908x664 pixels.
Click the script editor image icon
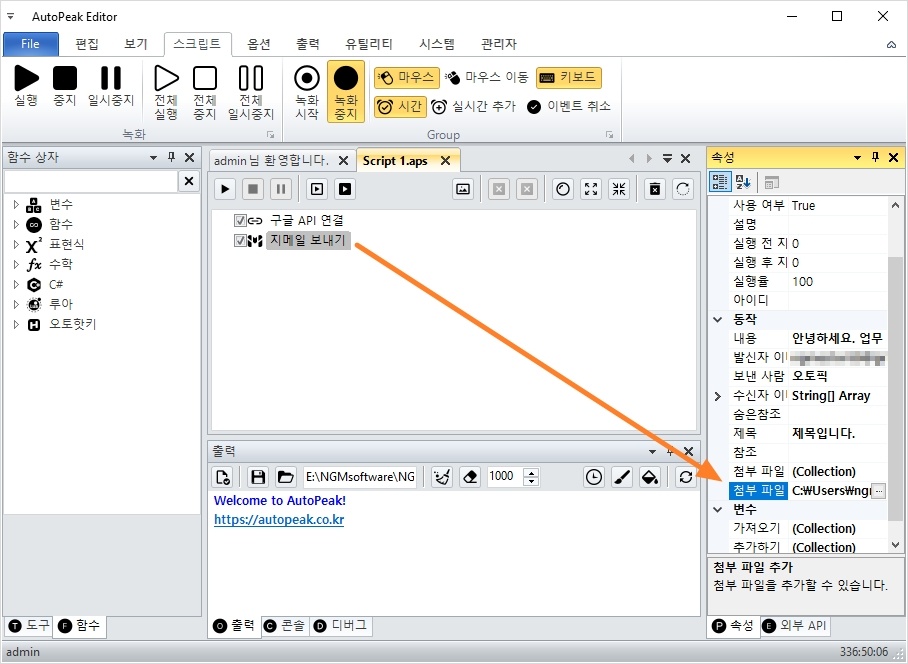[463, 189]
